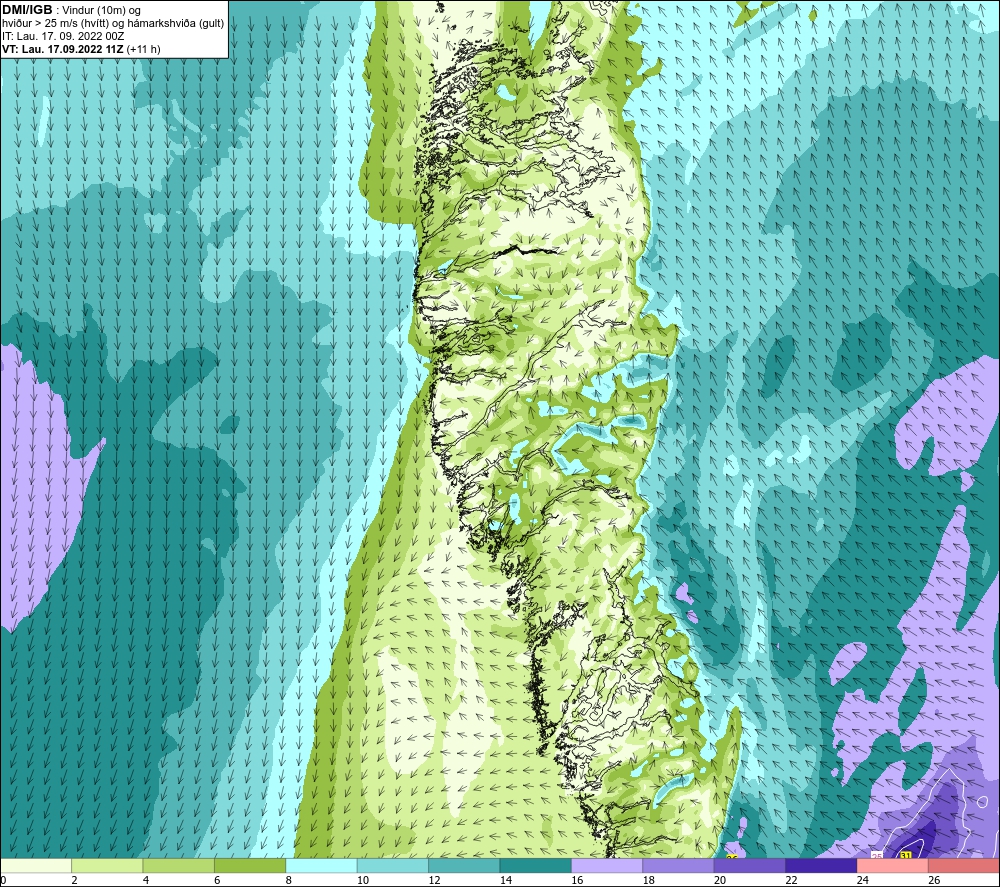Click the white '25' gust contour label
This screenshot has width=1000, height=887.
pyautogui.click(x=877, y=855)
